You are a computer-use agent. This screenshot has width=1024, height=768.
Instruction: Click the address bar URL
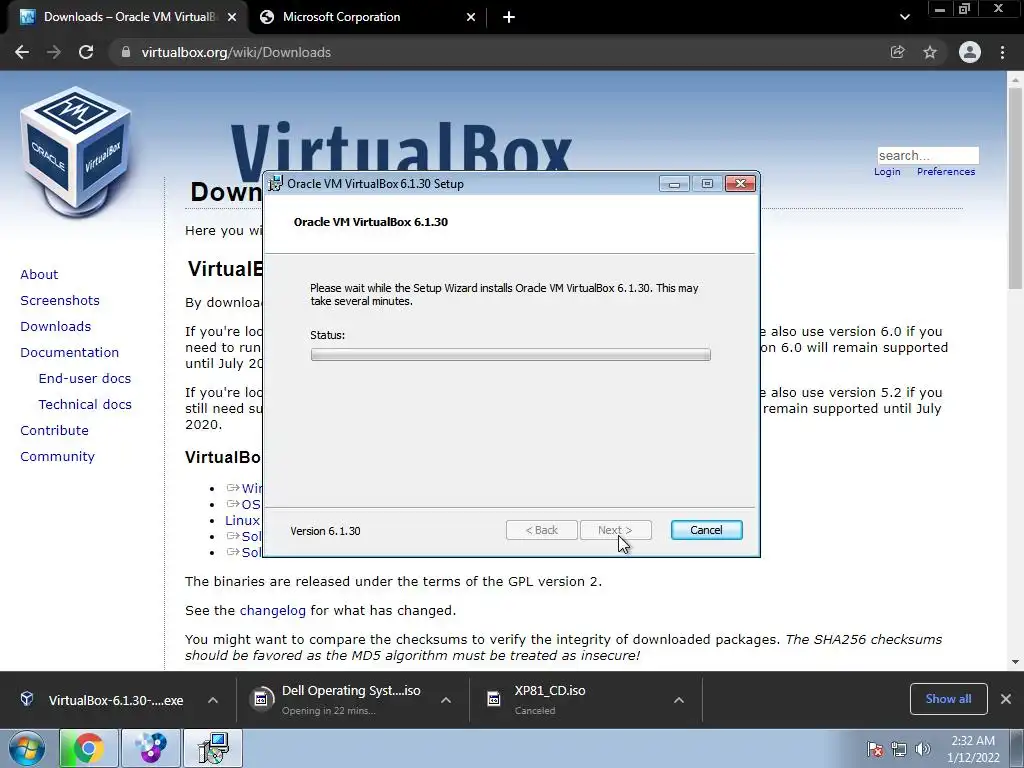(x=236, y=52)
